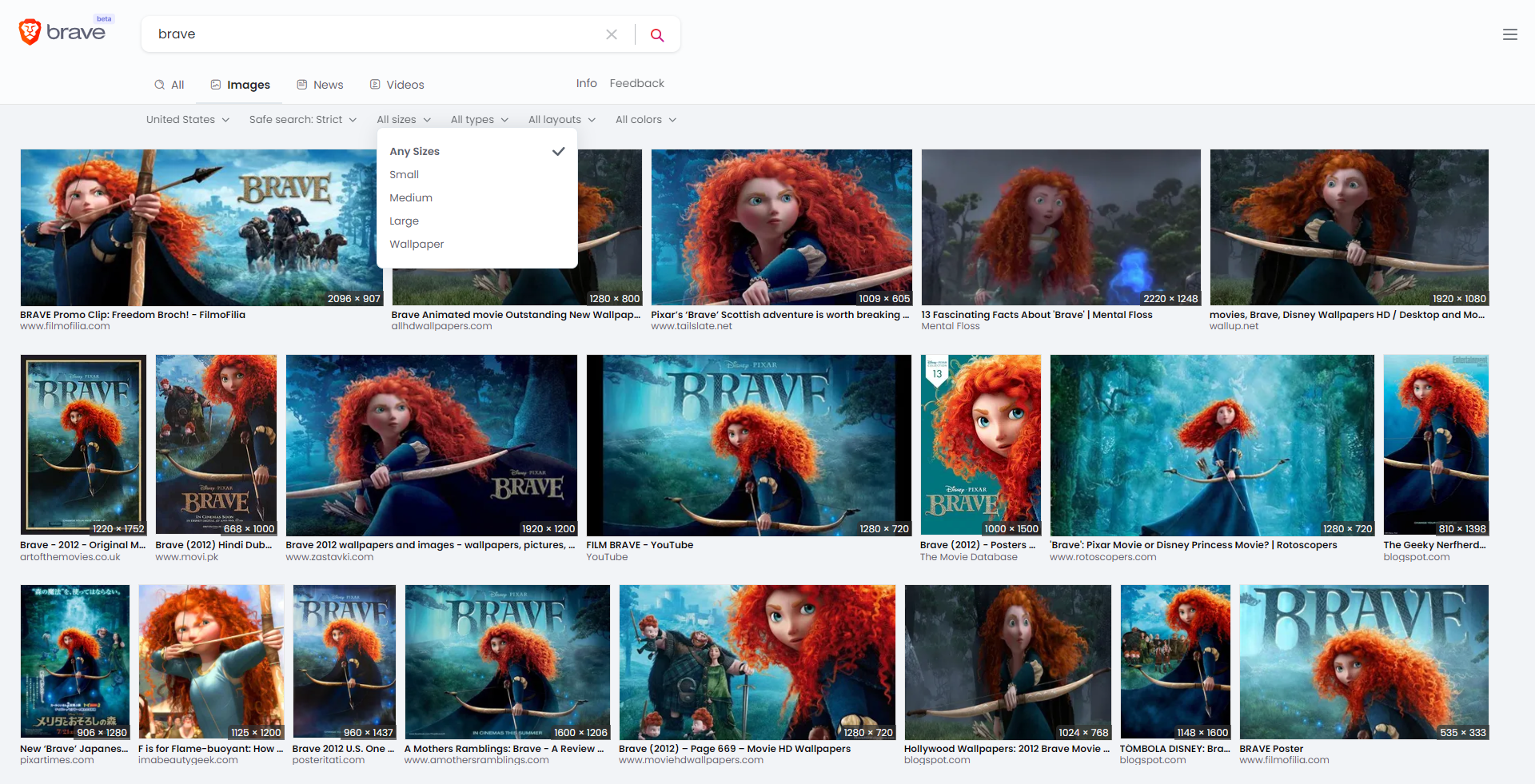Click the www.tailslate.net source link
The image size is (1535, 784).
point(692,326)
